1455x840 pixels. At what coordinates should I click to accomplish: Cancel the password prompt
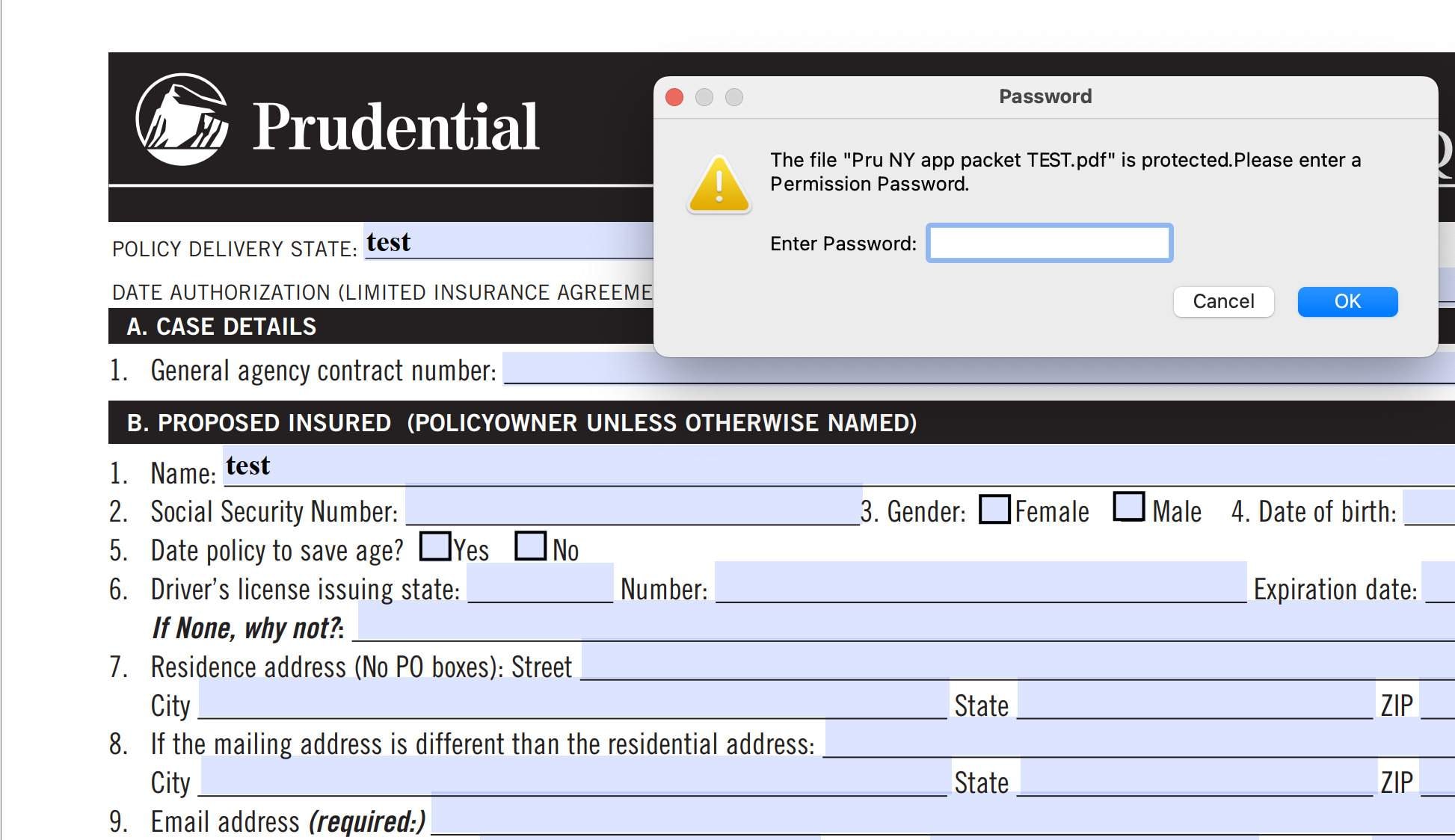tap(1223, 302)
